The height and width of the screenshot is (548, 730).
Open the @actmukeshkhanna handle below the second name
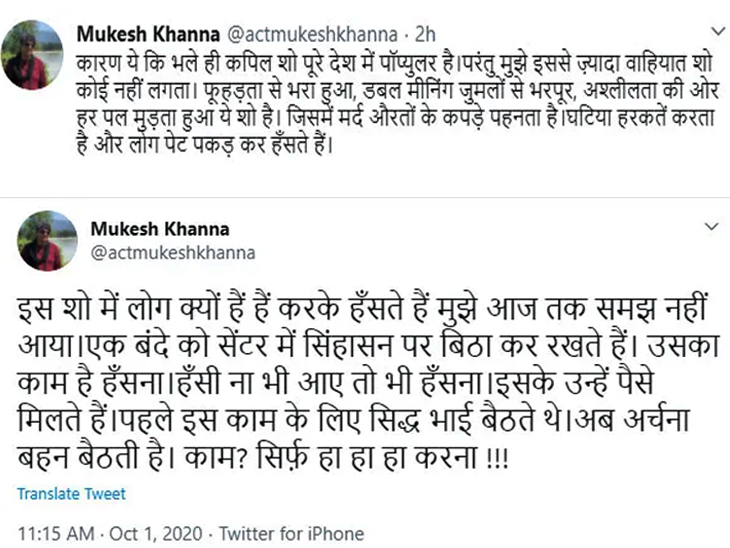pos(159,253)
